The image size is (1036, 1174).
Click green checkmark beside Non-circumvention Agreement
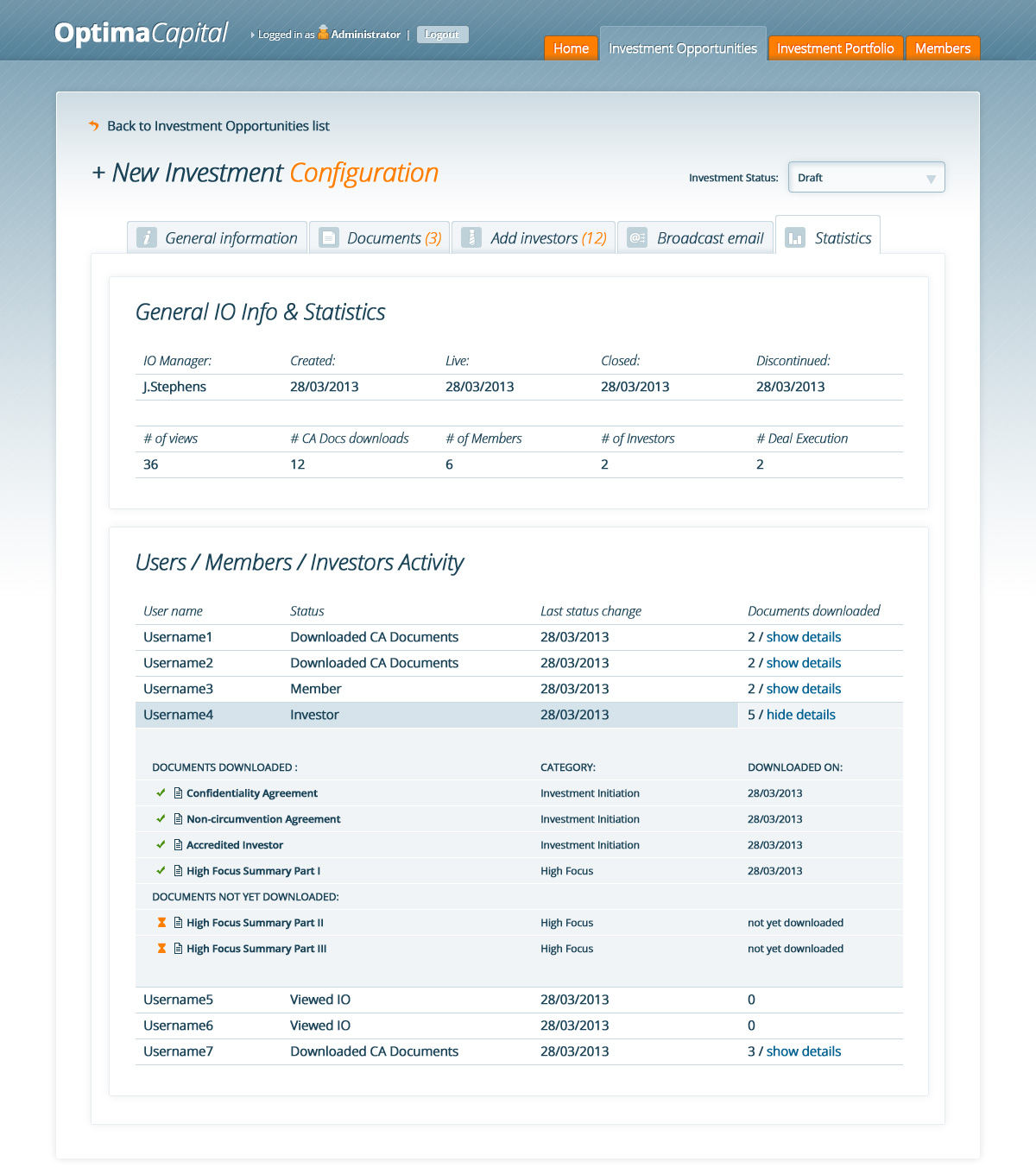point(161,818)
